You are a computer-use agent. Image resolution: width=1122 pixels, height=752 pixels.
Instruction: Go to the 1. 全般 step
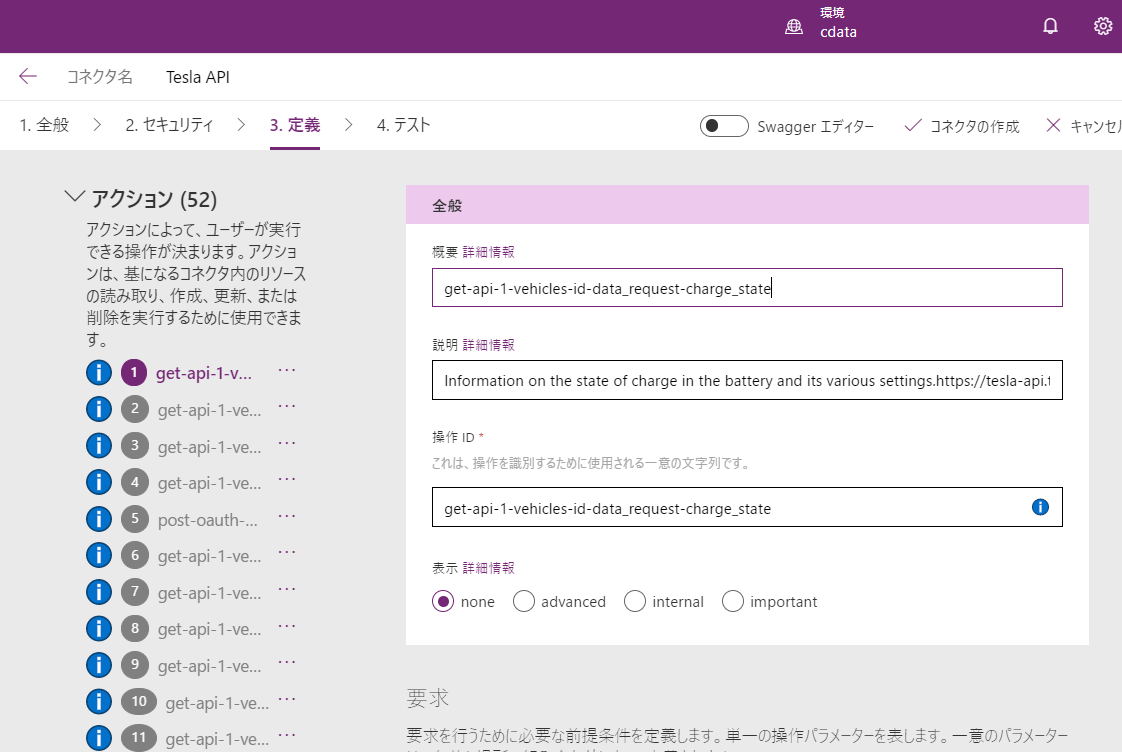click(44, 125)
